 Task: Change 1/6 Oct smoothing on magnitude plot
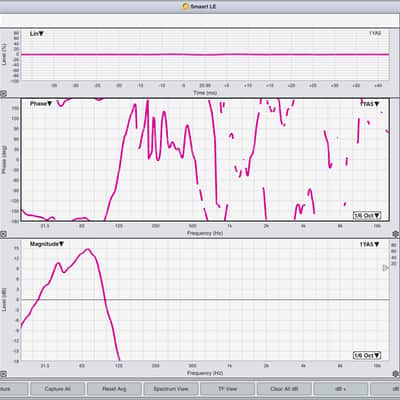coord(367,355)
